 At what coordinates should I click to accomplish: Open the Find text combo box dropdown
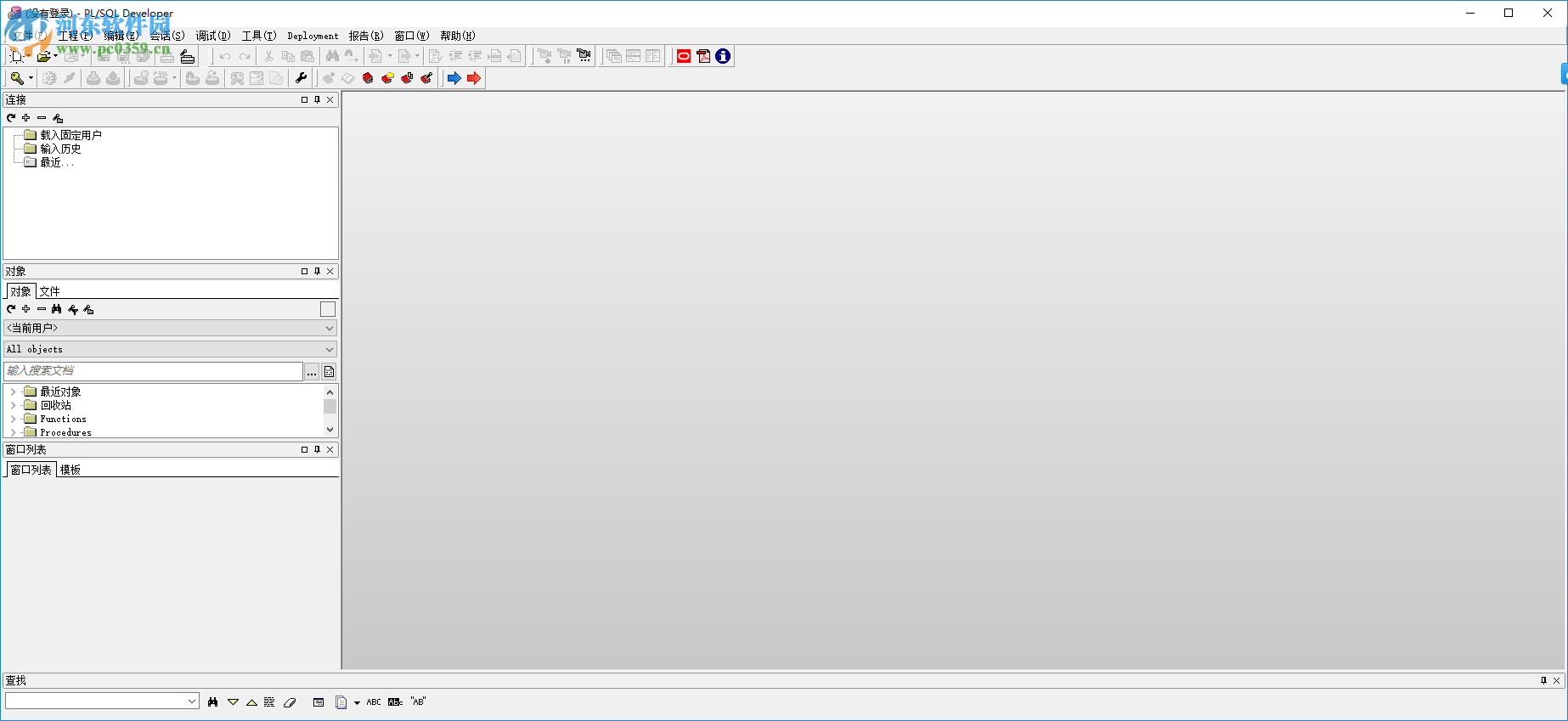coord(192,701)
